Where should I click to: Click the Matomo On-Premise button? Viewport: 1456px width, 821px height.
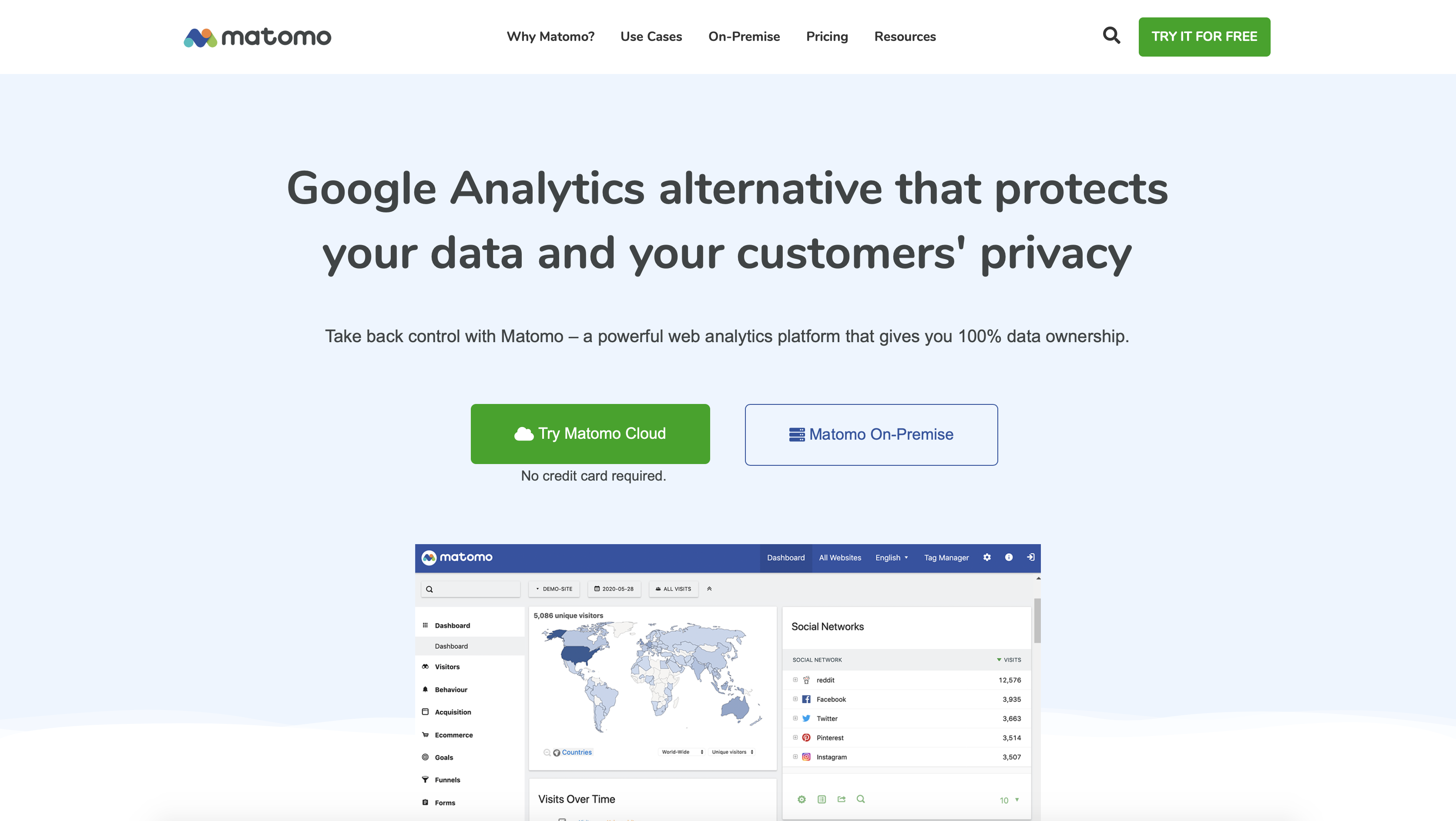click(x=871, y=435)
